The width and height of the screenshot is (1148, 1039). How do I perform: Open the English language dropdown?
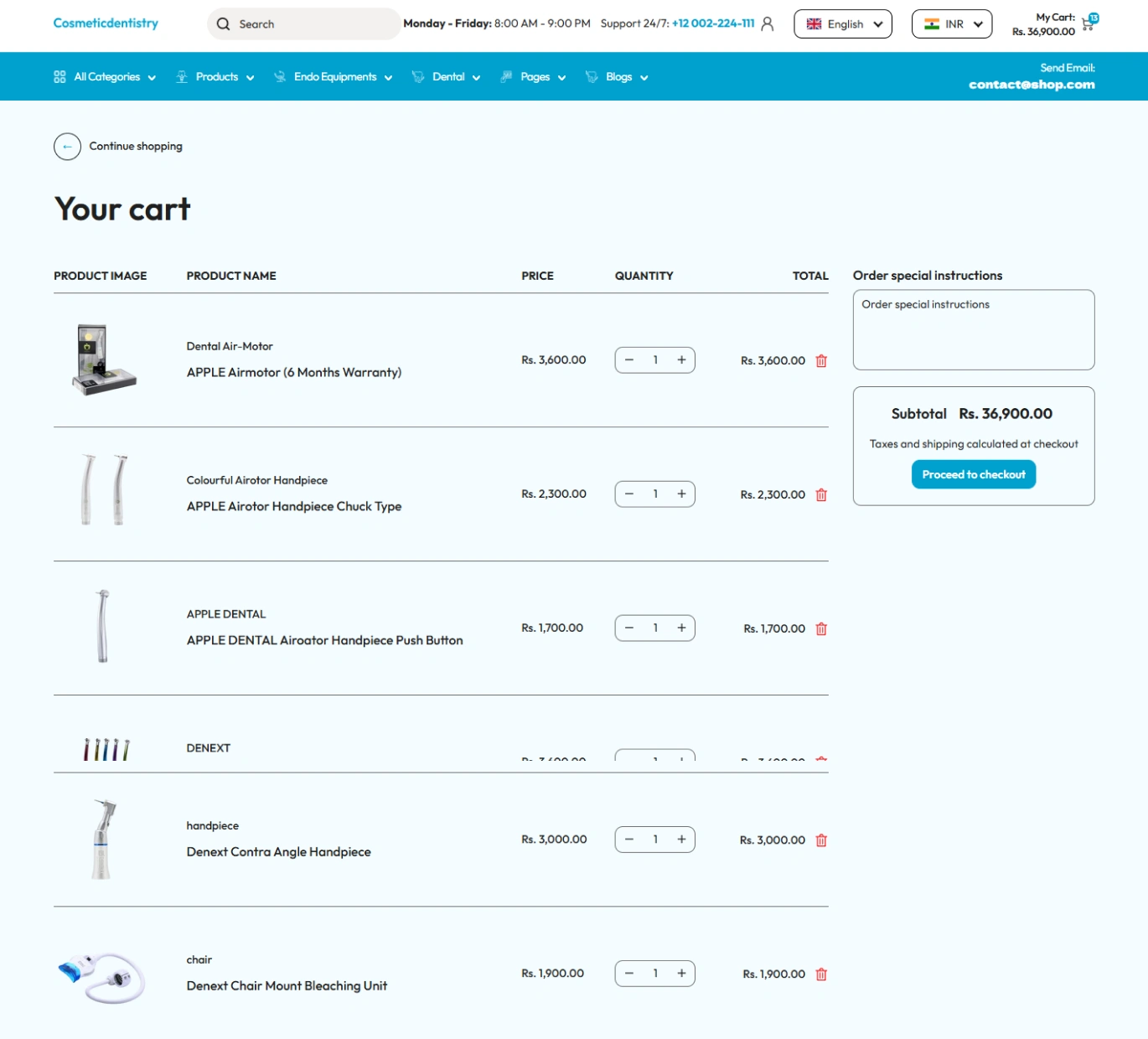(843, 24)
